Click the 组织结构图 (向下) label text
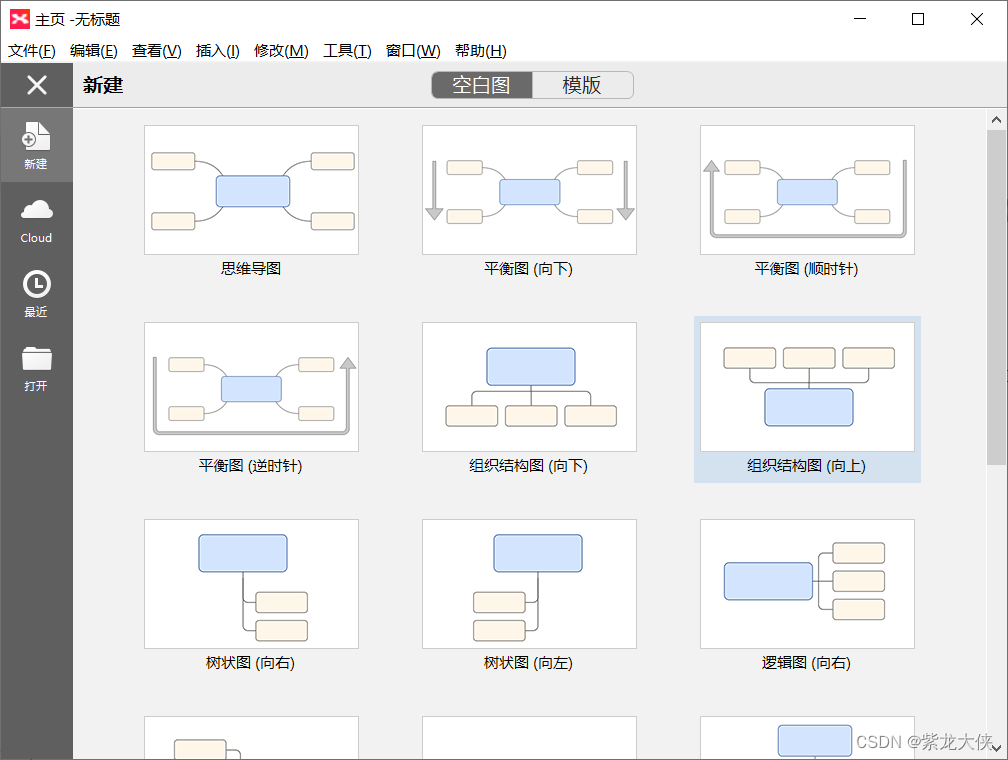The image size is (1008, 760). 528,466
